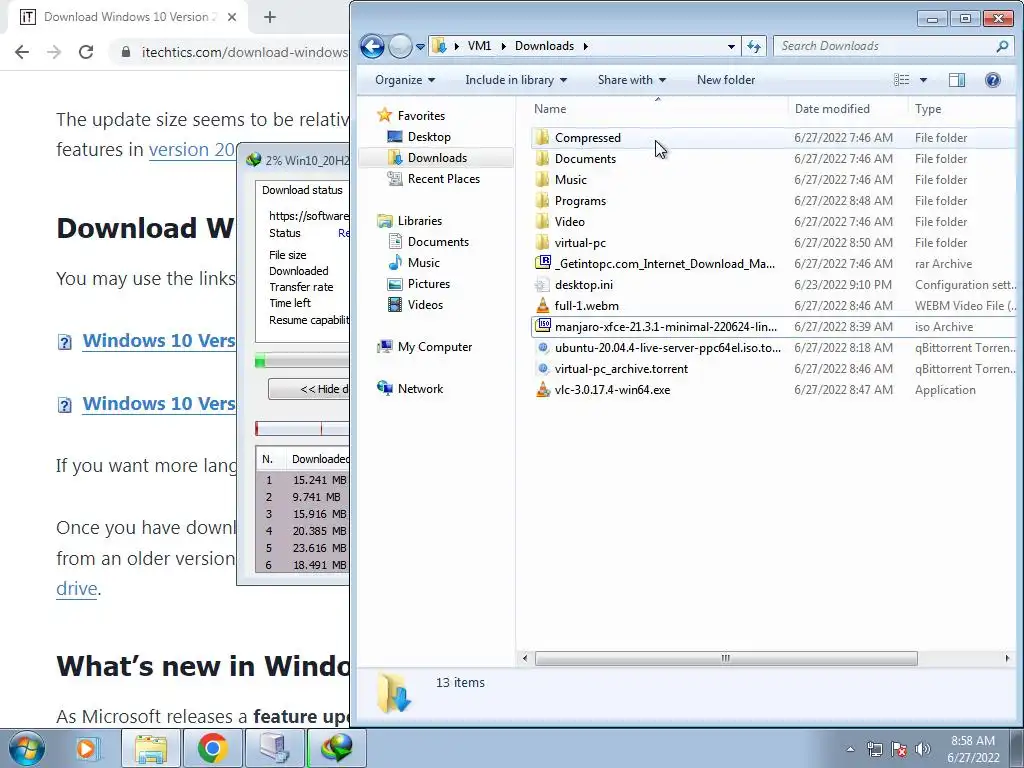Sort by the Name column header
The width and height of the screenshot is (1024, 768).
click(658, 109)
